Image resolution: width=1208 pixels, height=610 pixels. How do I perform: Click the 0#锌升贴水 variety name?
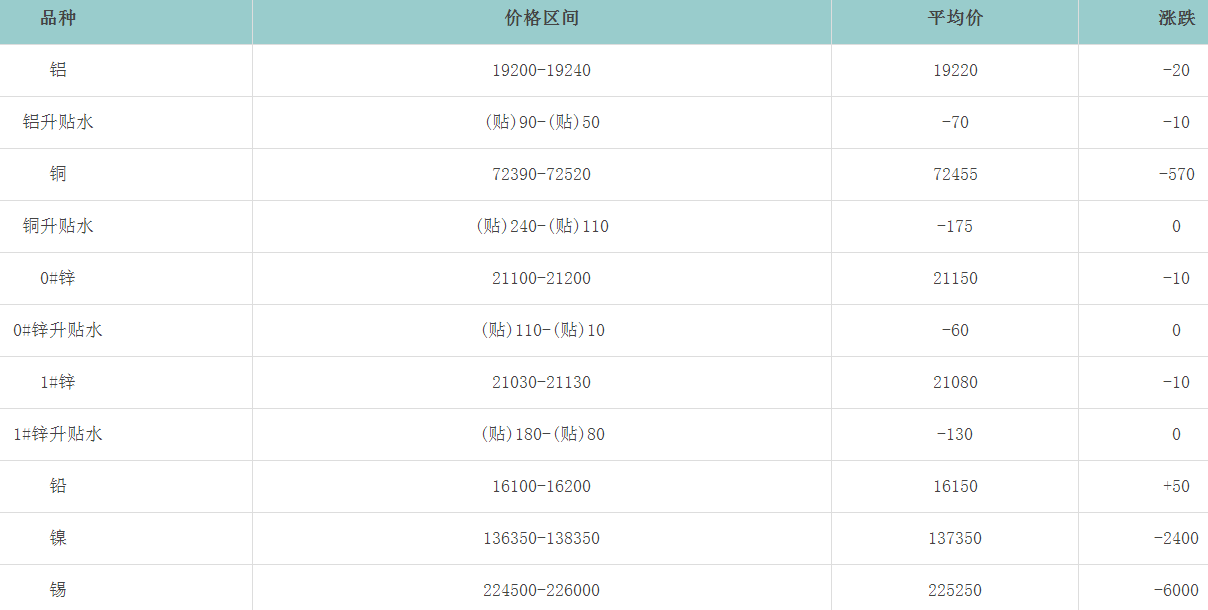tap(58, 330)
